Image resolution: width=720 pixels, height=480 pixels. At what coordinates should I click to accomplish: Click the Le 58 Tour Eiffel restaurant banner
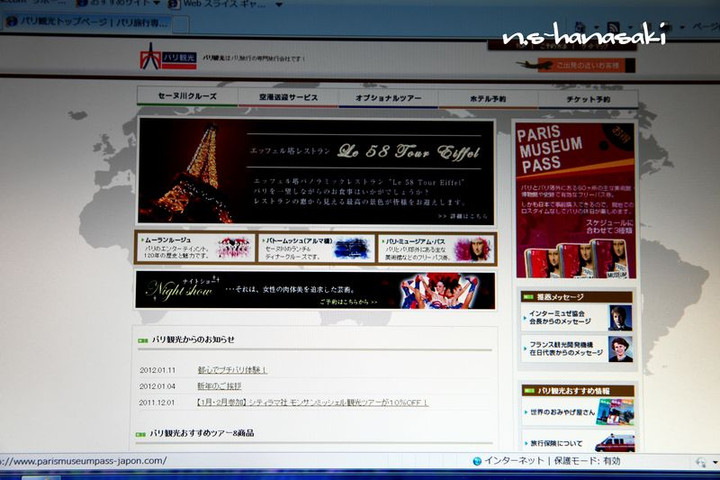click(316, 172)
